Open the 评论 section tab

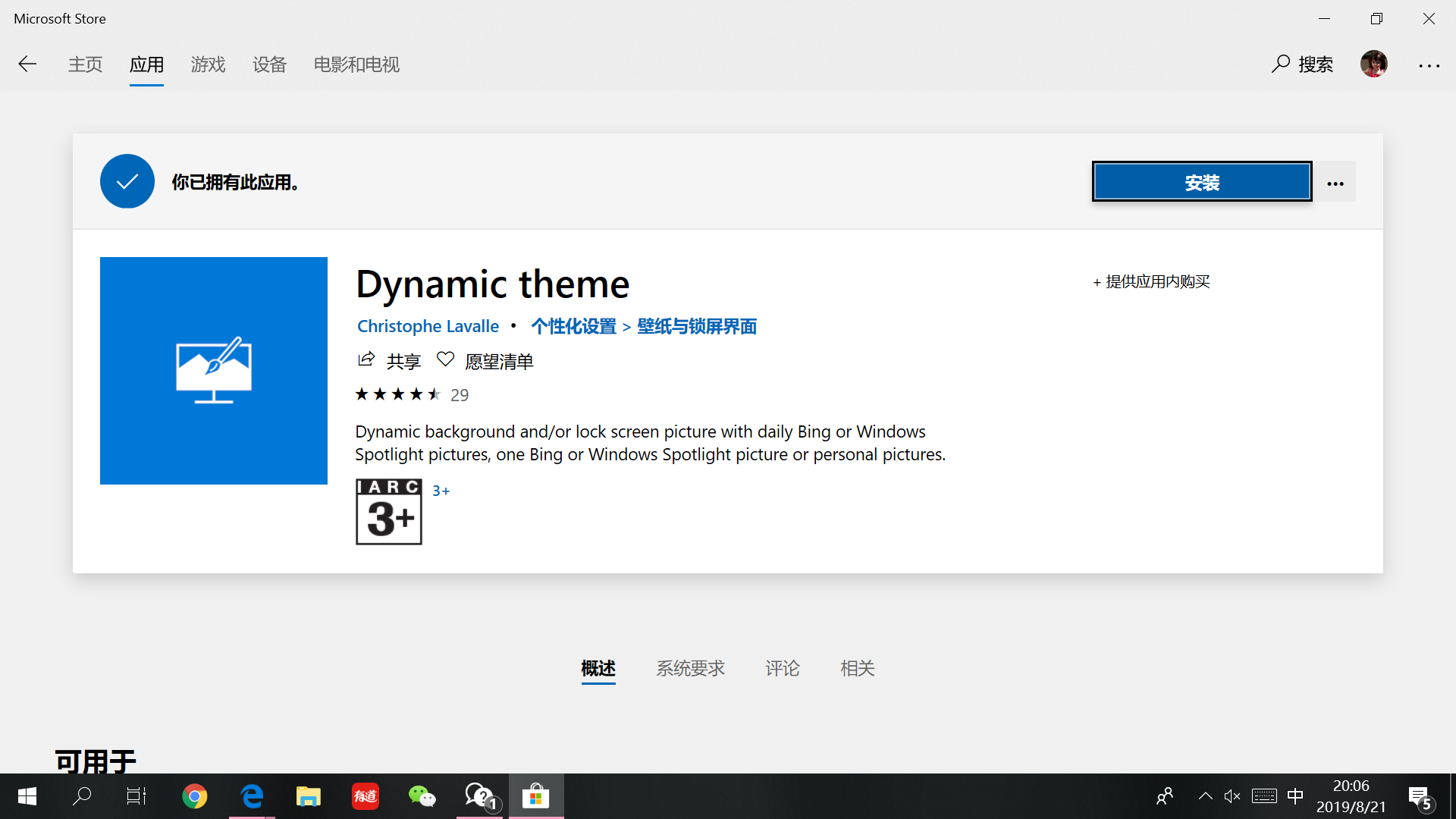(783, 668)
